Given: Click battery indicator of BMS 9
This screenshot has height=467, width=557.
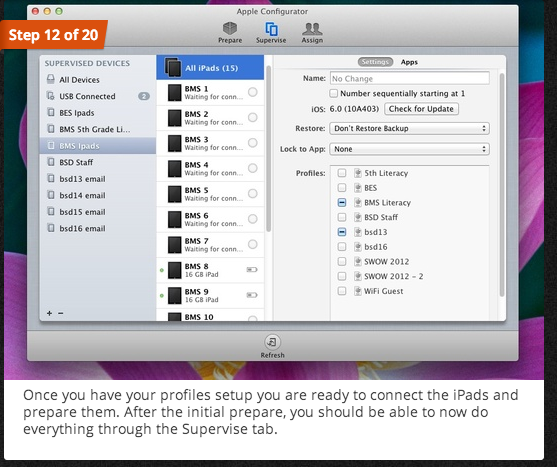Looking at the screenshot, I should (x=252, y=295).
